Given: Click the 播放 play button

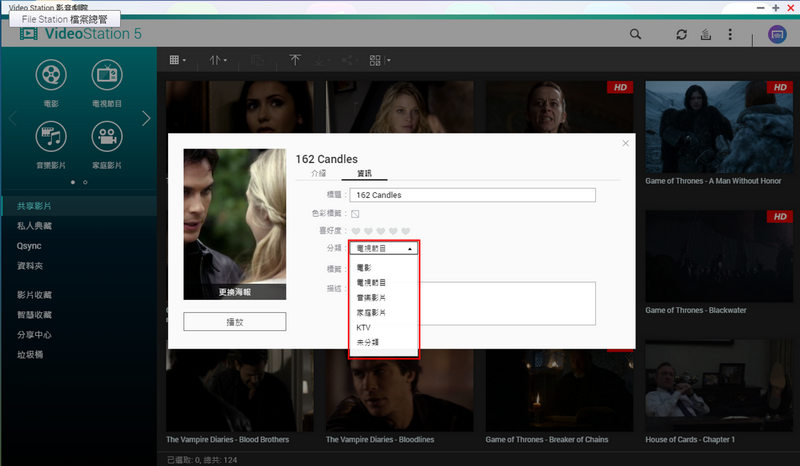Looking at the screenshot, I should (235, 322).
